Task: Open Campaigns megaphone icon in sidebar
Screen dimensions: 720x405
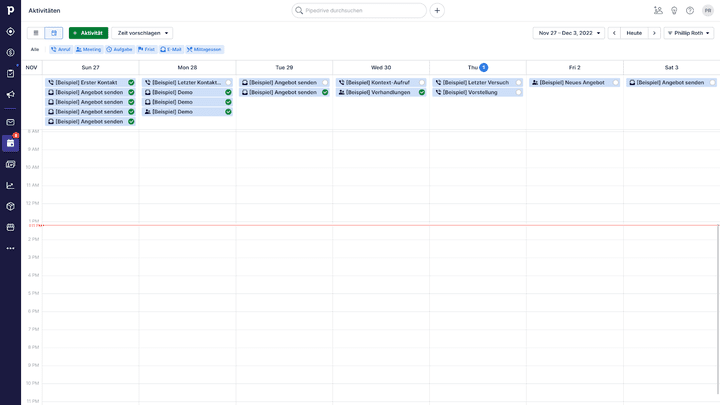Action: coord(10,95)
